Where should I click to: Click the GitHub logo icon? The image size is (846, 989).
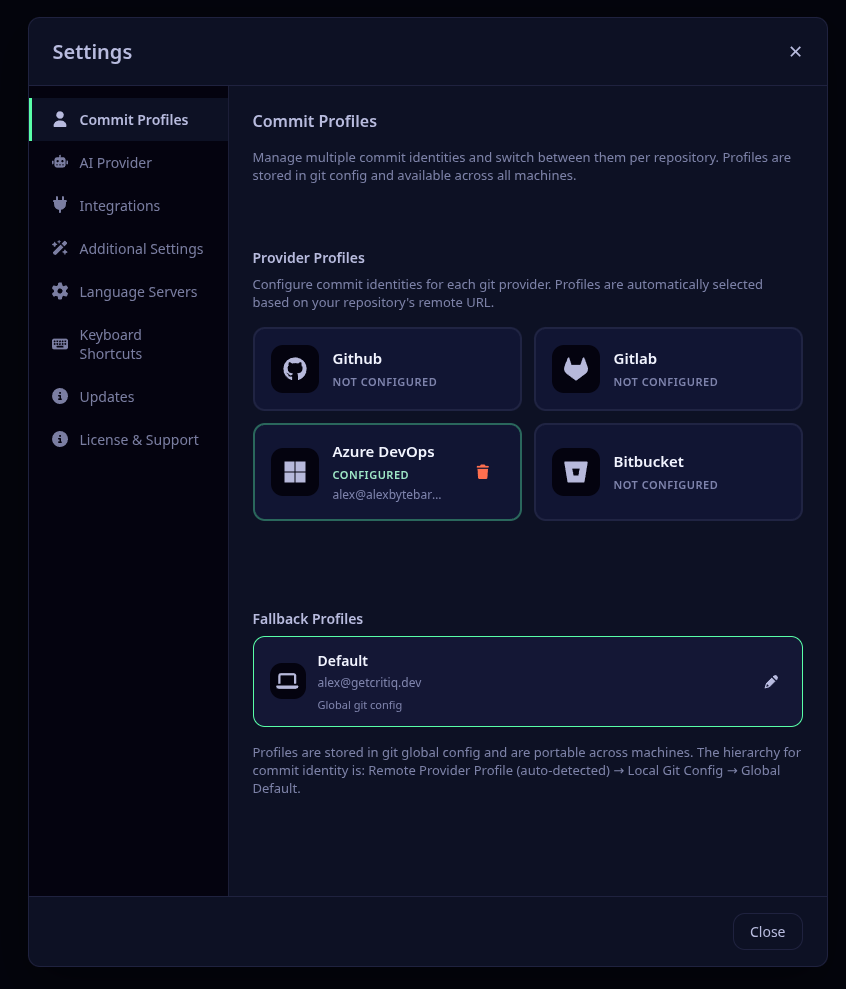[x=295, y=368]
